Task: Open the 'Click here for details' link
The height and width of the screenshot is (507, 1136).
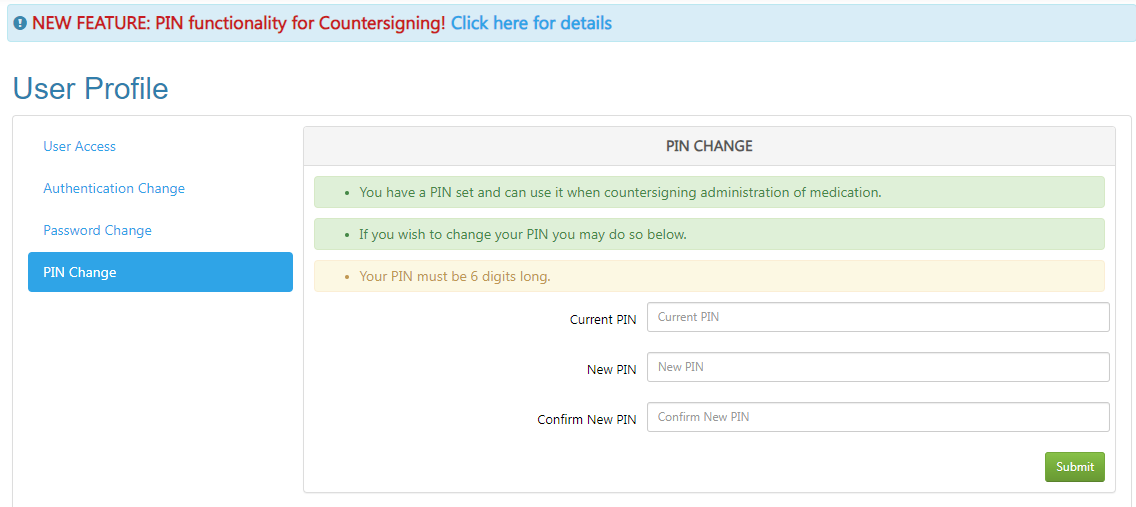Action: [531, 23]
